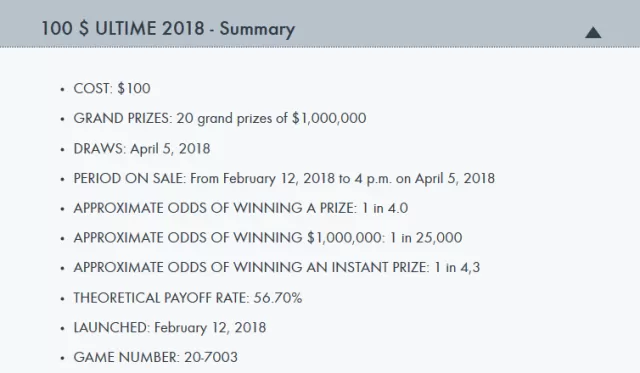Select the instant prize odds line

coord(277,268)
